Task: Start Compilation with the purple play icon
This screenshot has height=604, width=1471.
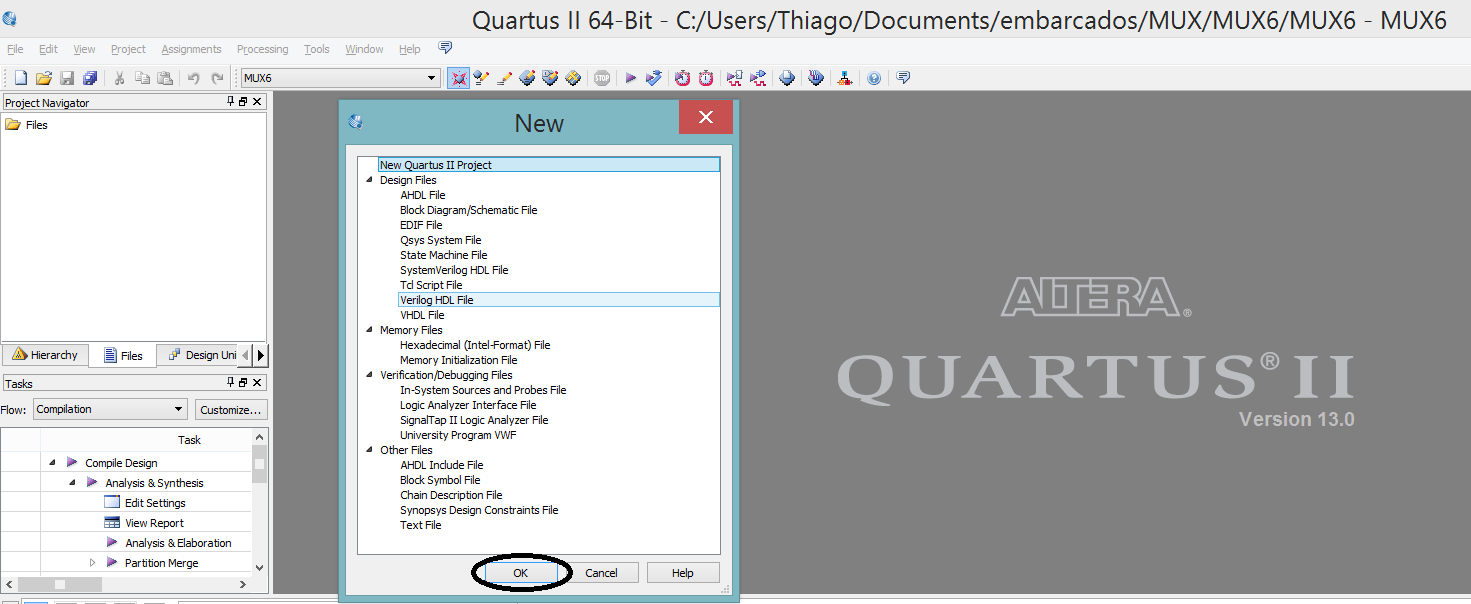Action: [631, 78]
